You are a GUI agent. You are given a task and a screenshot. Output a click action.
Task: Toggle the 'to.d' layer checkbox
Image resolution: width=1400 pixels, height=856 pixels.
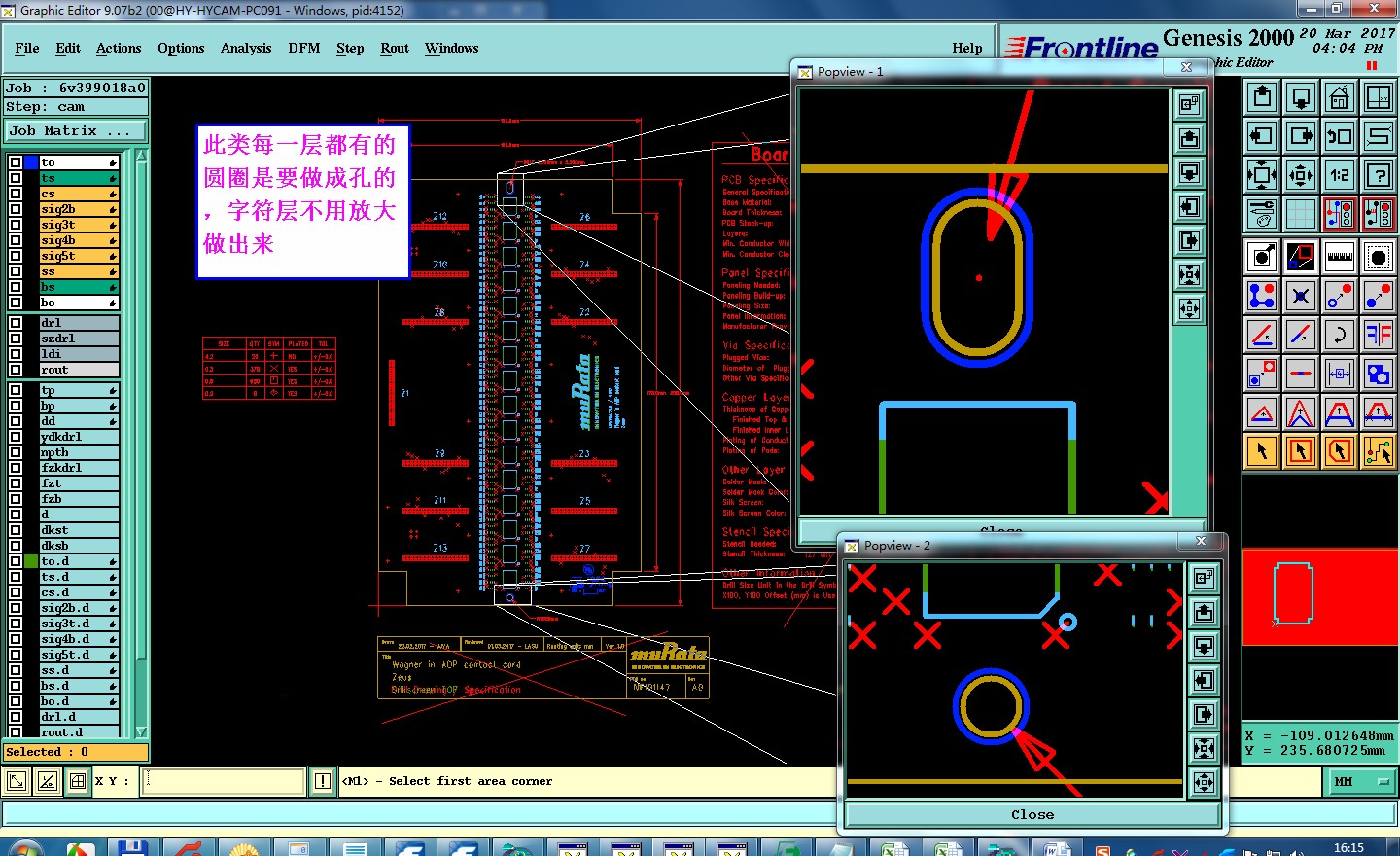[16, 561]
